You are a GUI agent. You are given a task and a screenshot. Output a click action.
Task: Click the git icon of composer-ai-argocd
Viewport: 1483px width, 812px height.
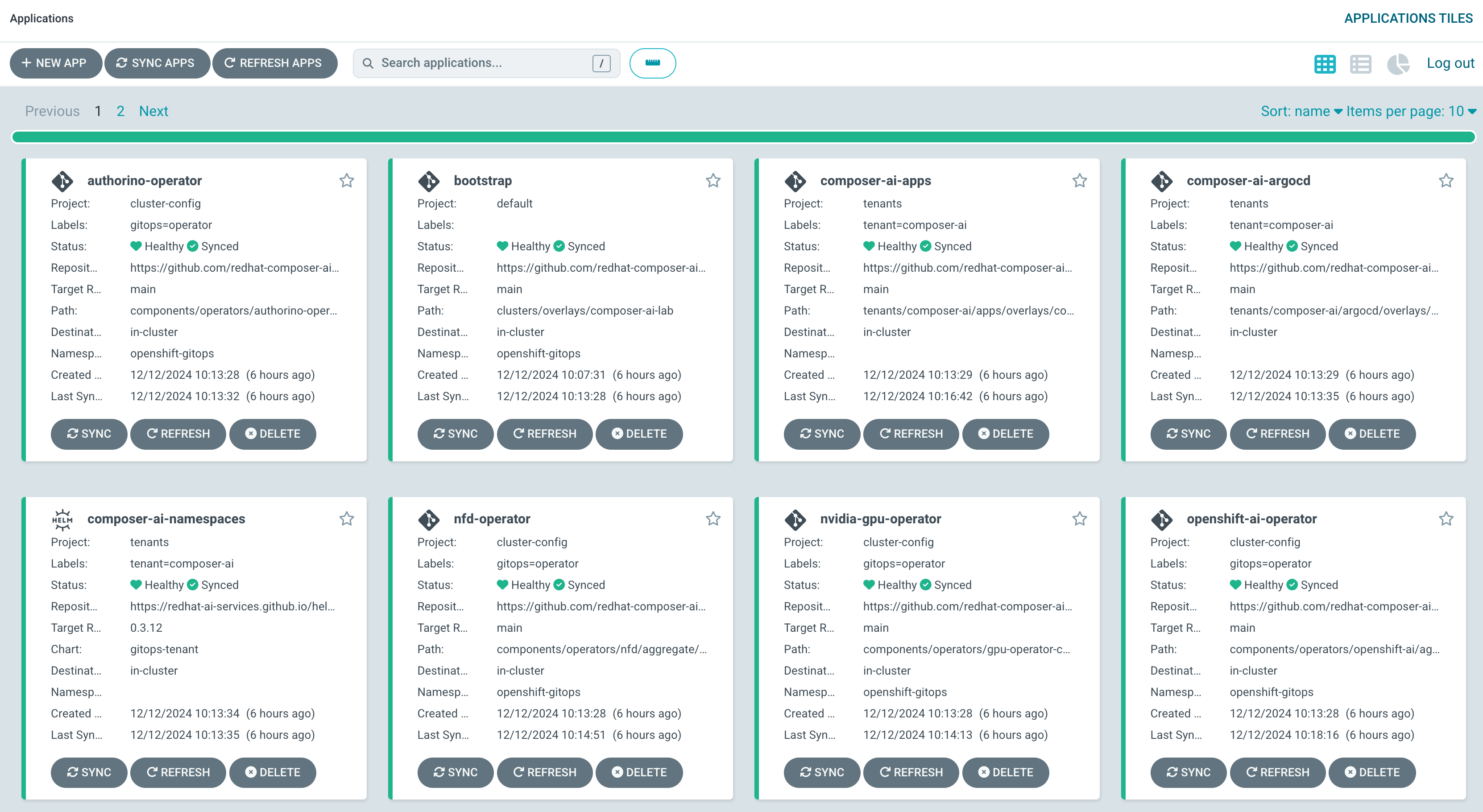(1162, 181)
